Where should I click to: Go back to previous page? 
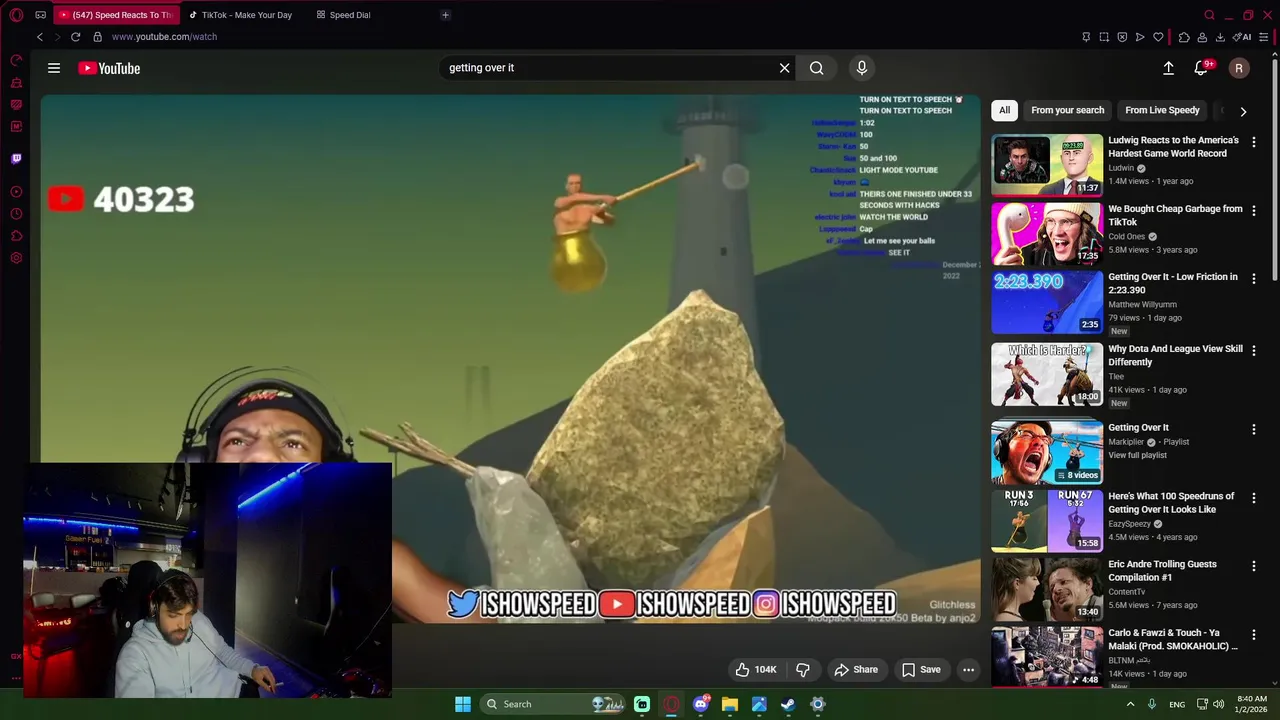[x=40, y=37]
